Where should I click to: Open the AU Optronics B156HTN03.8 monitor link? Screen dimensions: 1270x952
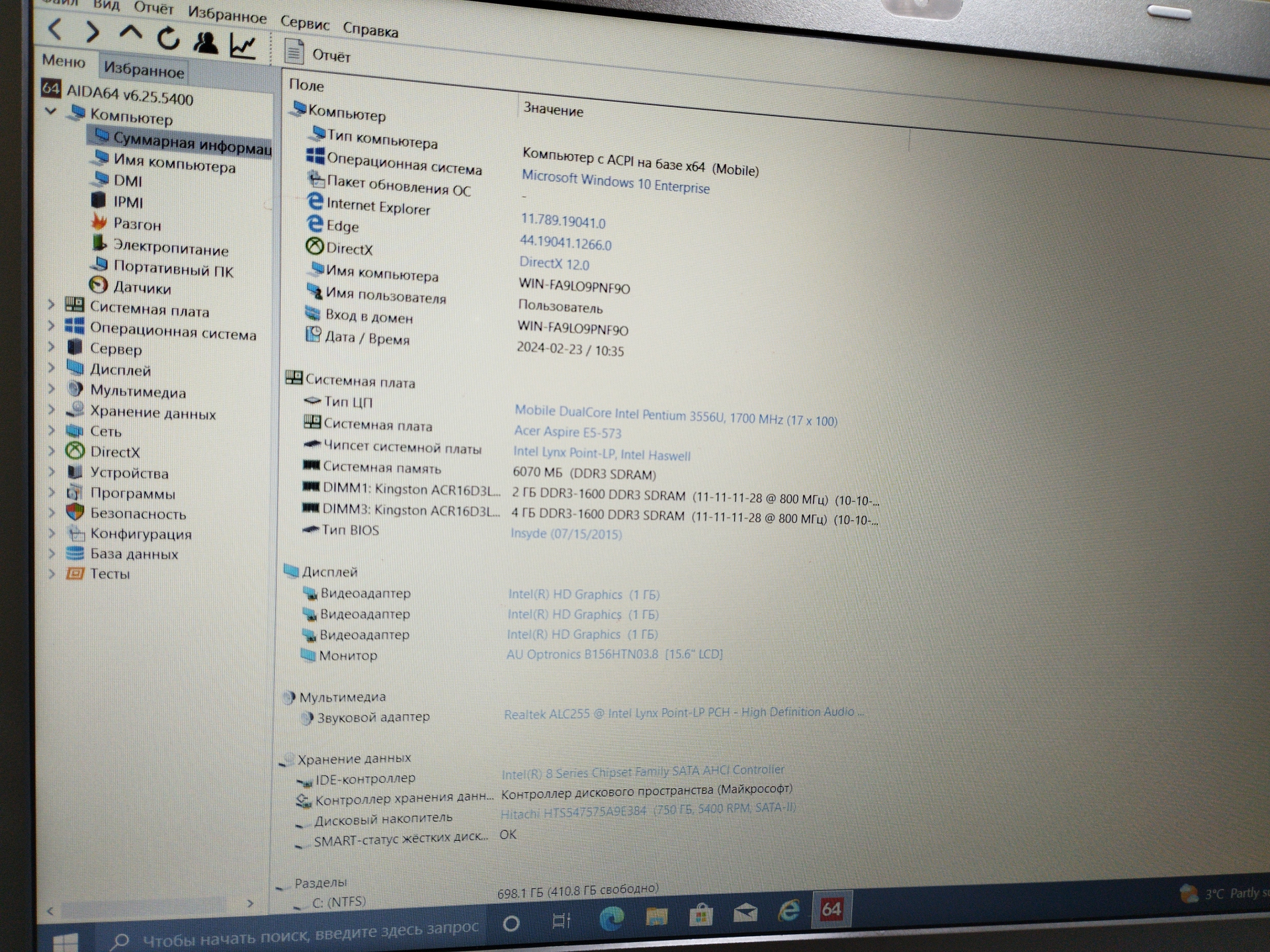click(x=614, y=654)
